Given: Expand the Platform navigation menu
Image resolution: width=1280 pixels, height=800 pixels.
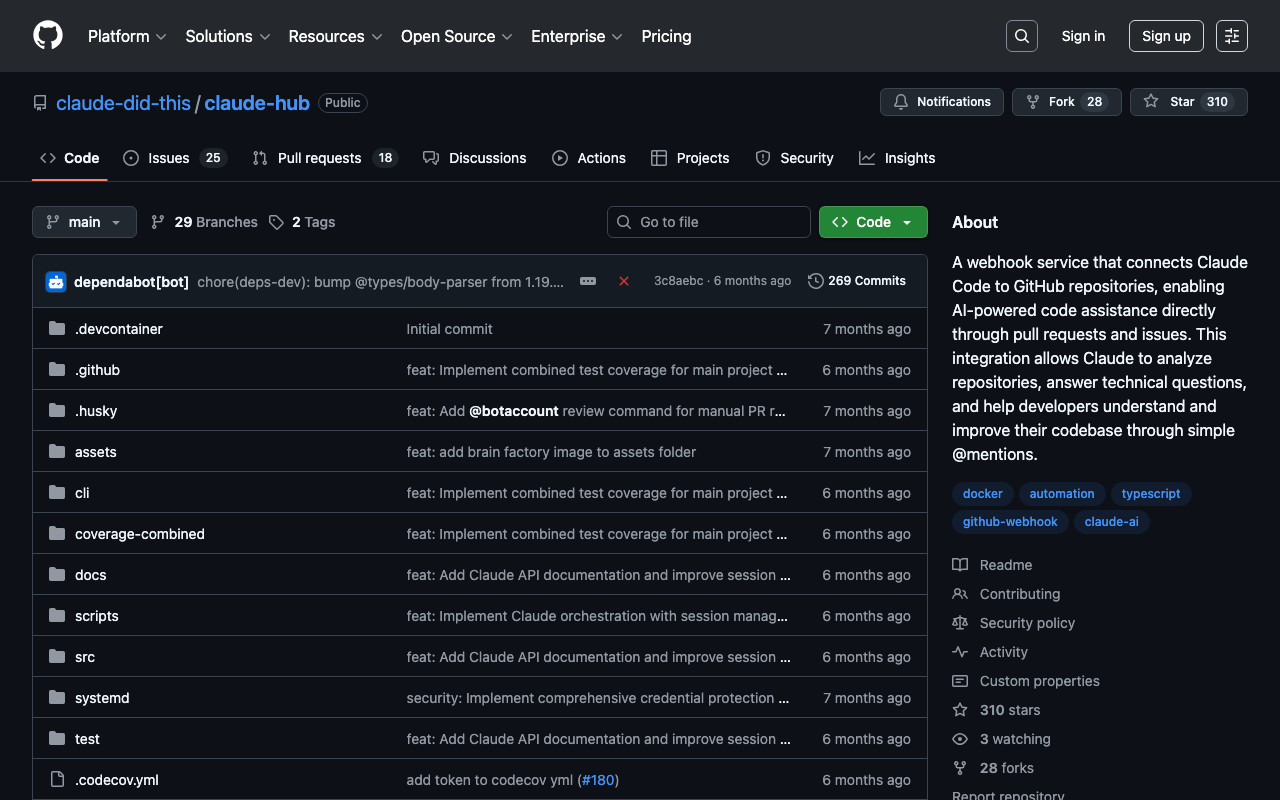Looking at the screenshot, I should [126, 36].
